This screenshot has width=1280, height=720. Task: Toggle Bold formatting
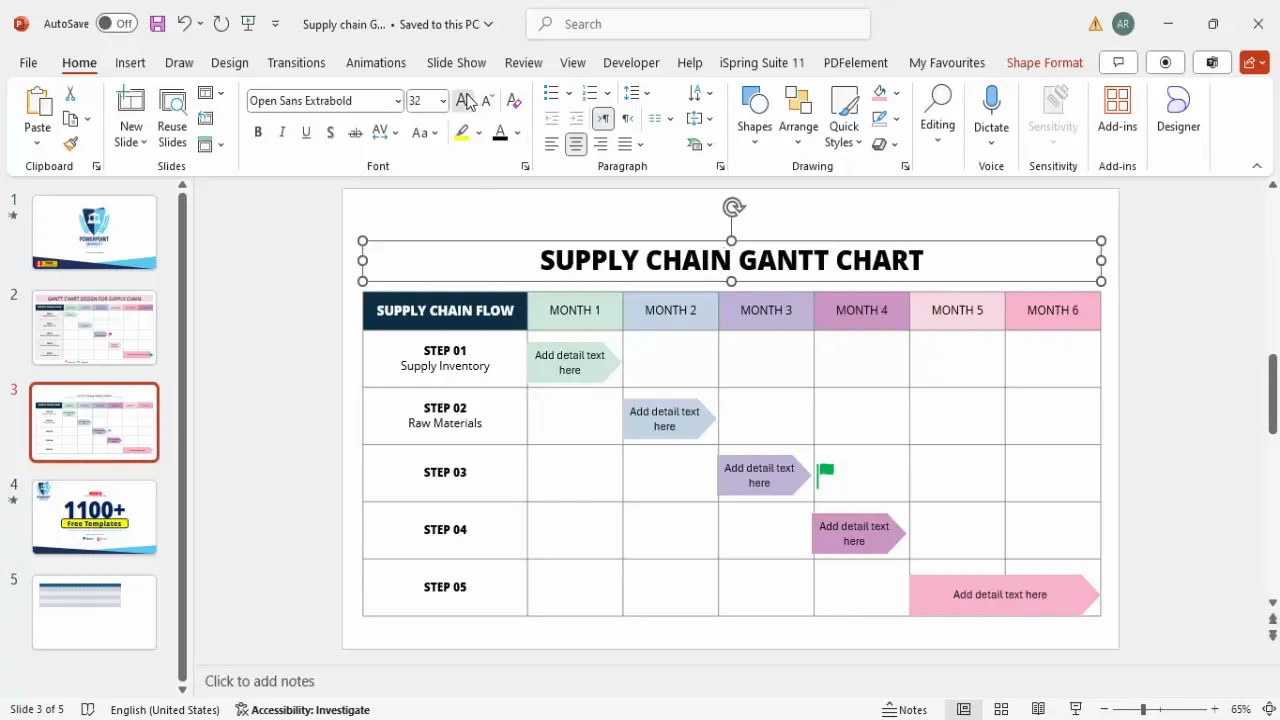click(x=258, y=132)
